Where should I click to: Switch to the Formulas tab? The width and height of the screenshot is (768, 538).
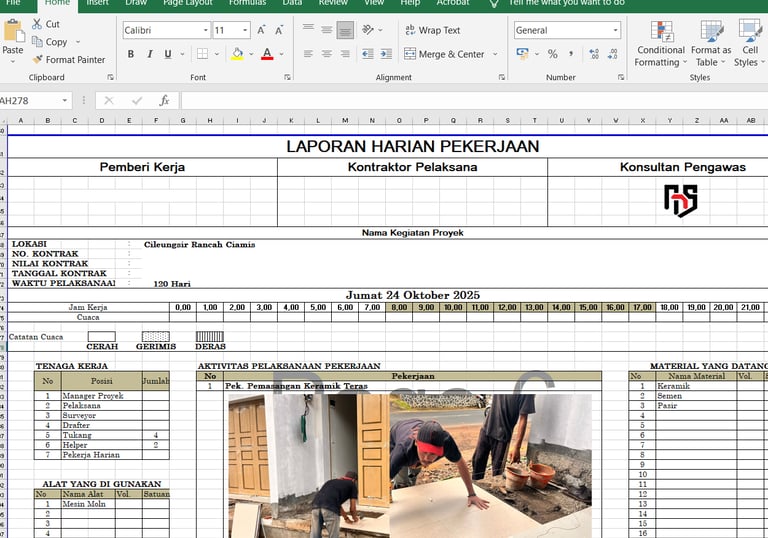click(x=247, y=3)
